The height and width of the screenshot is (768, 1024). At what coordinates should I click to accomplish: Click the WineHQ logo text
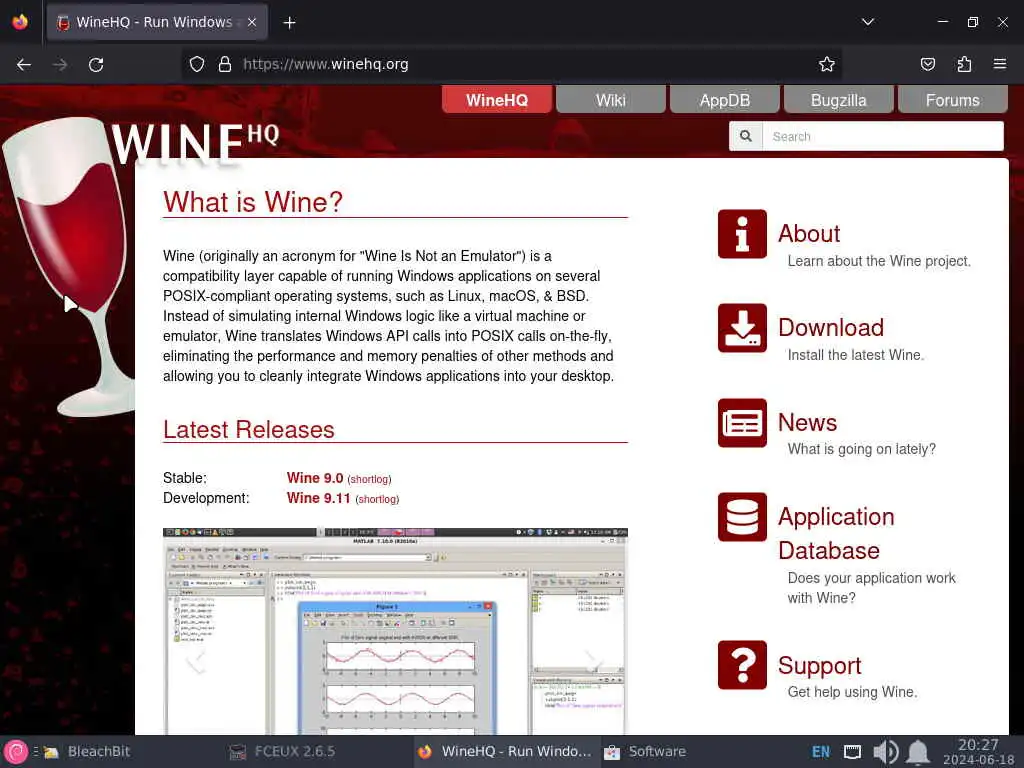(x=195, y=143)
